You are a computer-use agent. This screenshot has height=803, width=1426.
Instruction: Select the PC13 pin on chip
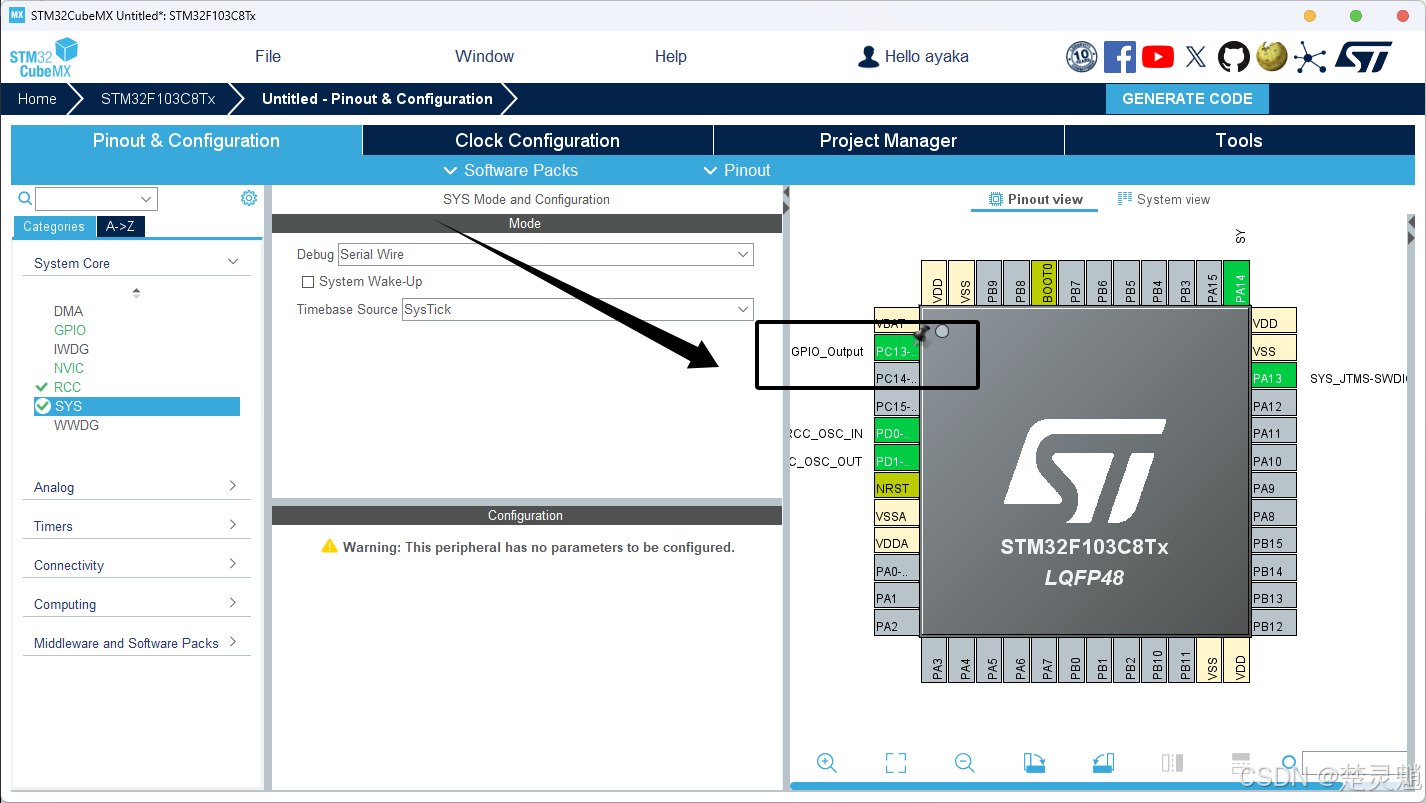896,351
